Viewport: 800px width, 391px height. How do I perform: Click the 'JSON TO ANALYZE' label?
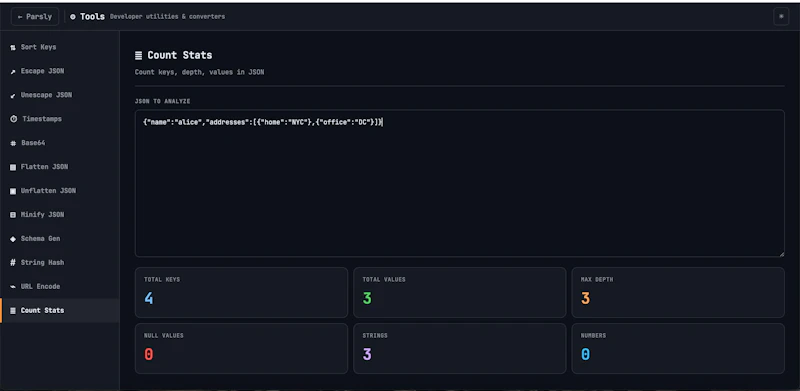point(162,102)
